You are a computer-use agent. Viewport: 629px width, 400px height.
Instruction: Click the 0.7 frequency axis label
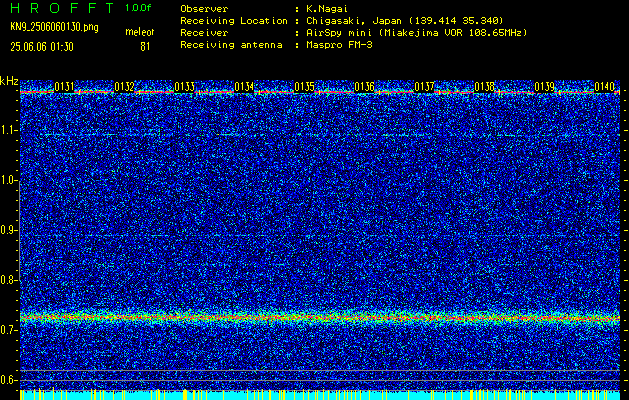(x=9, y=330)
